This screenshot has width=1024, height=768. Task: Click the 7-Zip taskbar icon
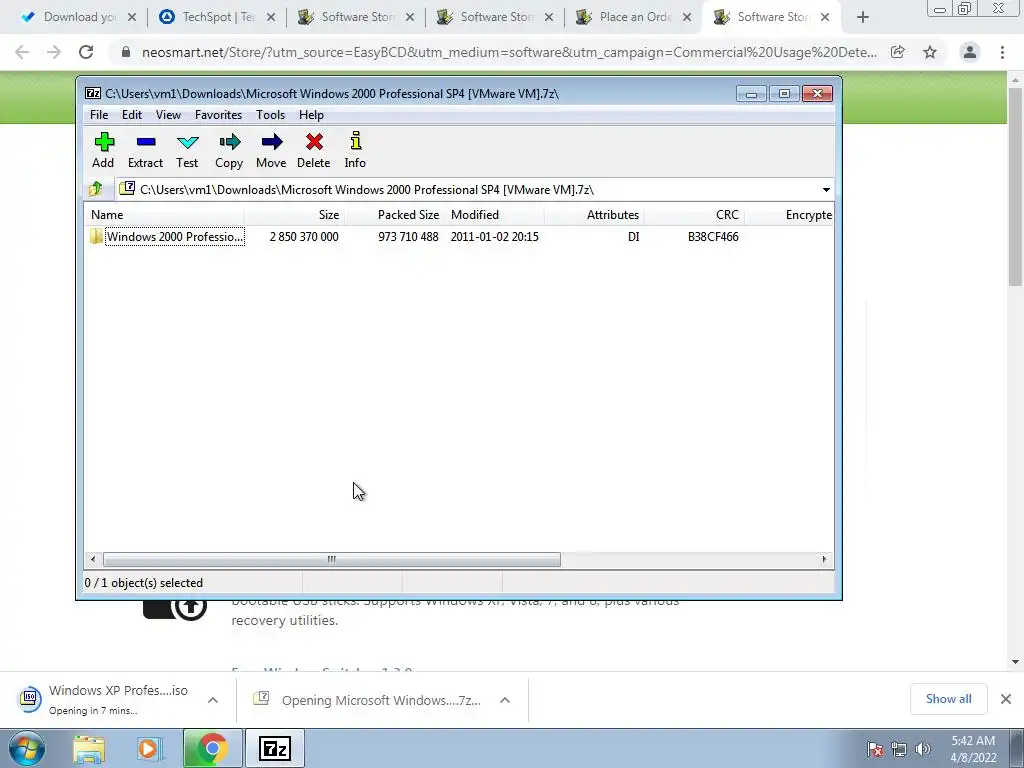274,748
